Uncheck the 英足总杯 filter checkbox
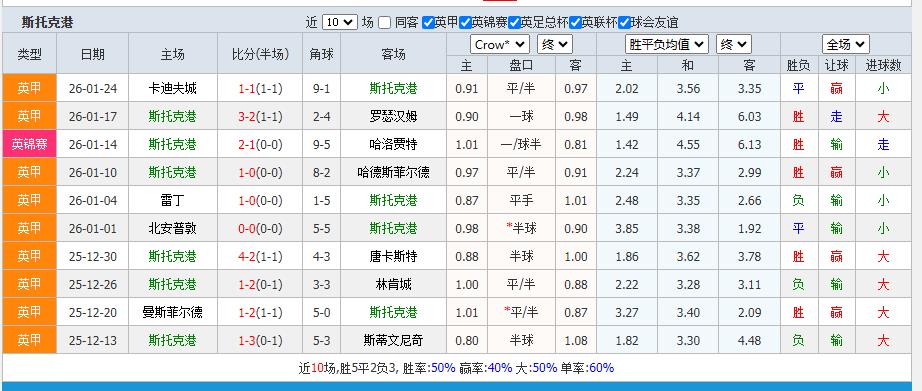Screen dimensions: 922x391 [515, 23]
